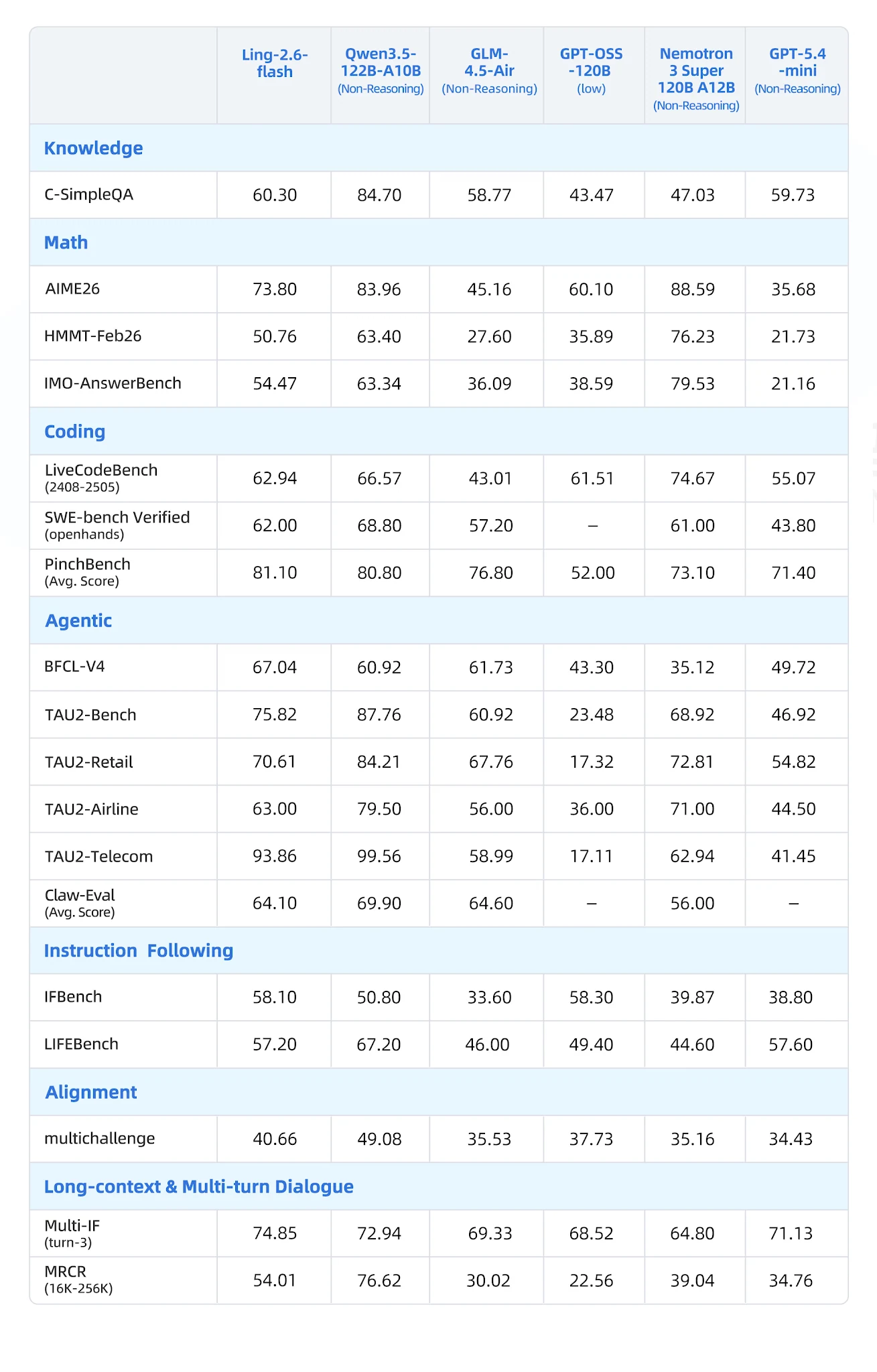Click the 74.67 value in LiveCodeBench row
This screenshot has height=1372, width=877.
coord(693,478)
